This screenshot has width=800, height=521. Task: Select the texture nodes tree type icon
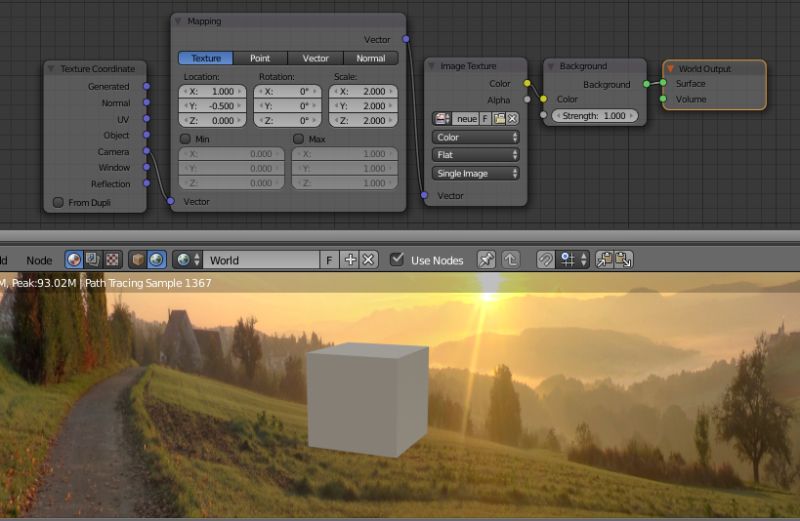click(112, 260)
